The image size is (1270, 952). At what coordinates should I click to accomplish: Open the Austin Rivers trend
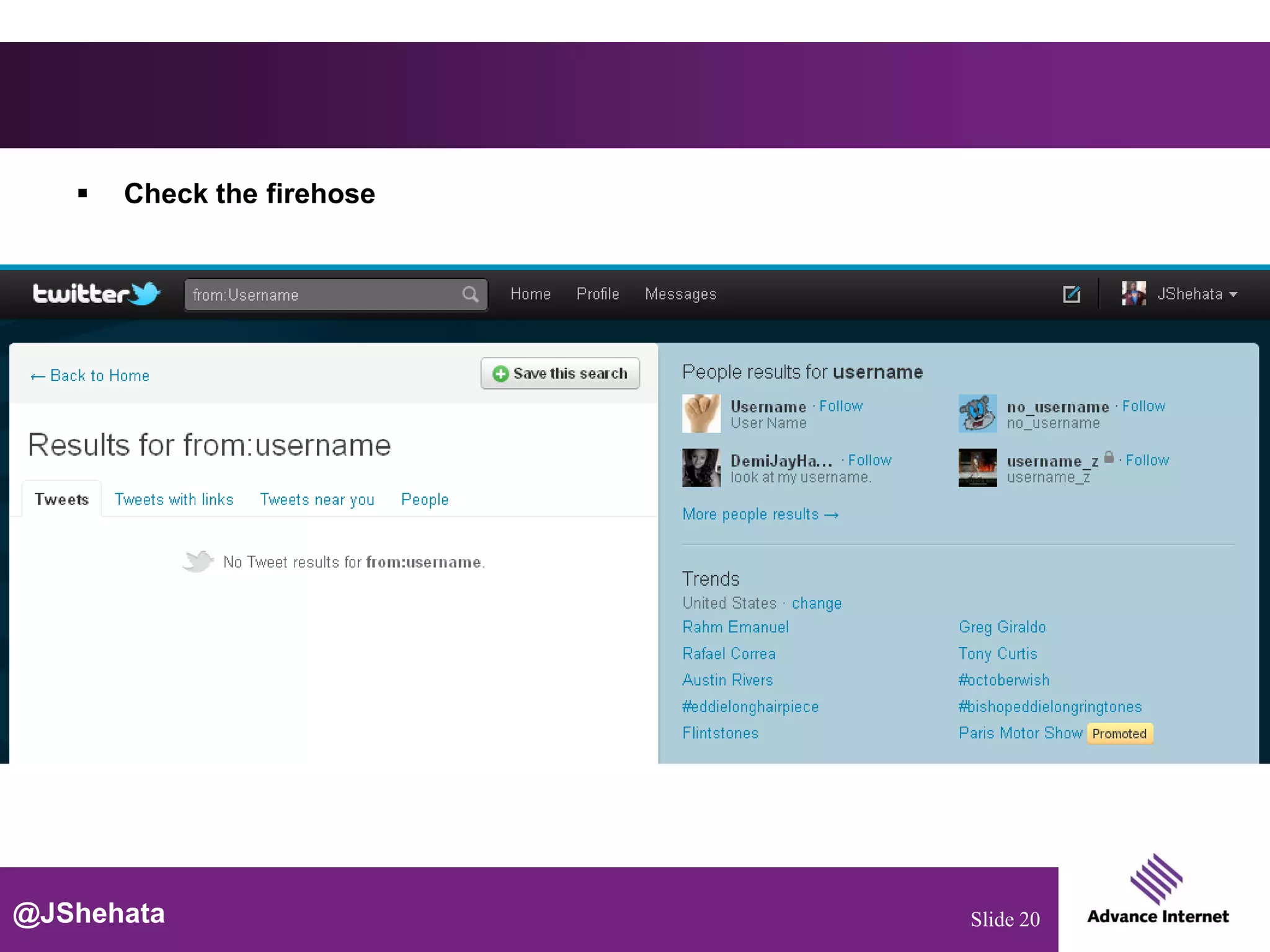[x=727, y=680]
